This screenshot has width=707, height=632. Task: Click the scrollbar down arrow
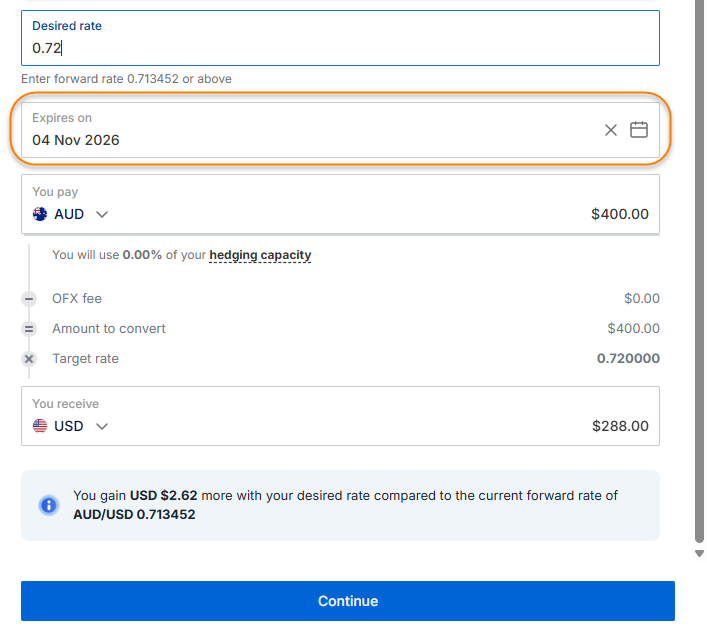pyautogui.click(x=699, y=554)
